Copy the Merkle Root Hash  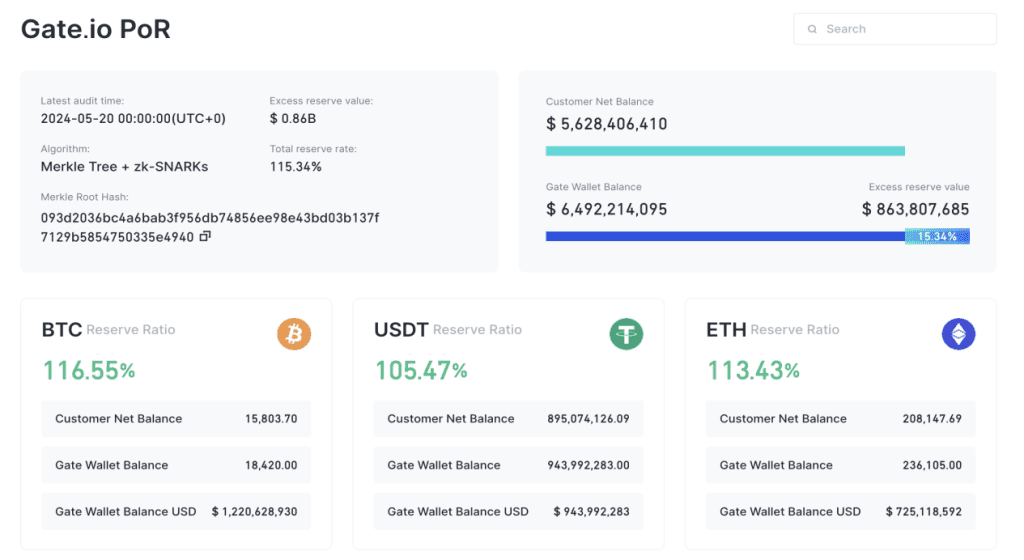[205, 237]
